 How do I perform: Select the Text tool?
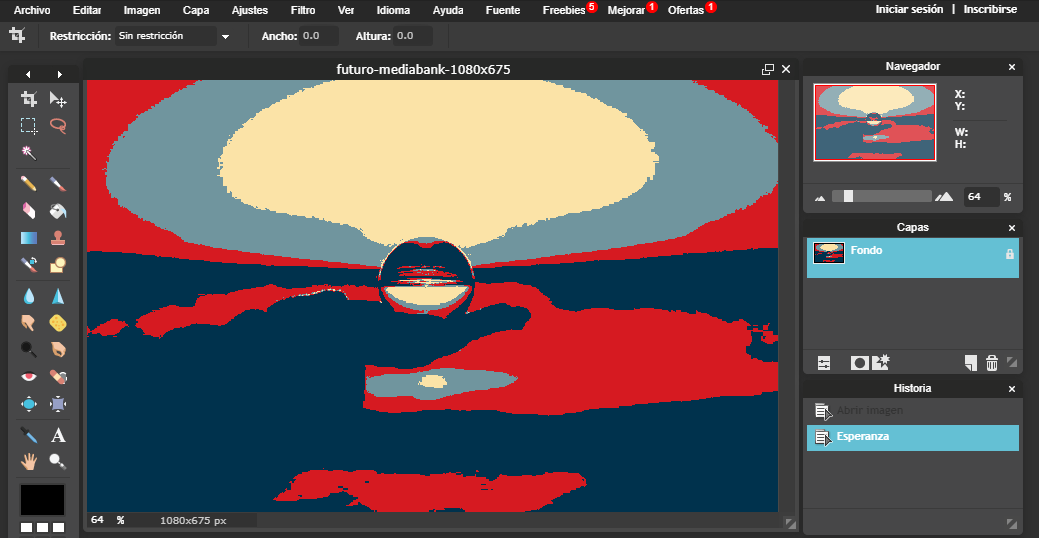pos(58,435)
